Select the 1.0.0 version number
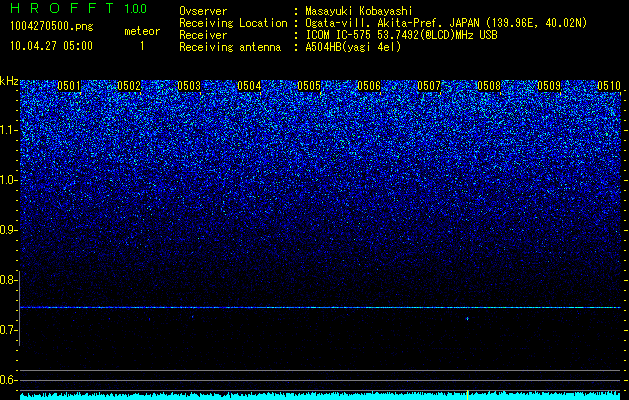This screenshot has width=629, height=400. 136,9
